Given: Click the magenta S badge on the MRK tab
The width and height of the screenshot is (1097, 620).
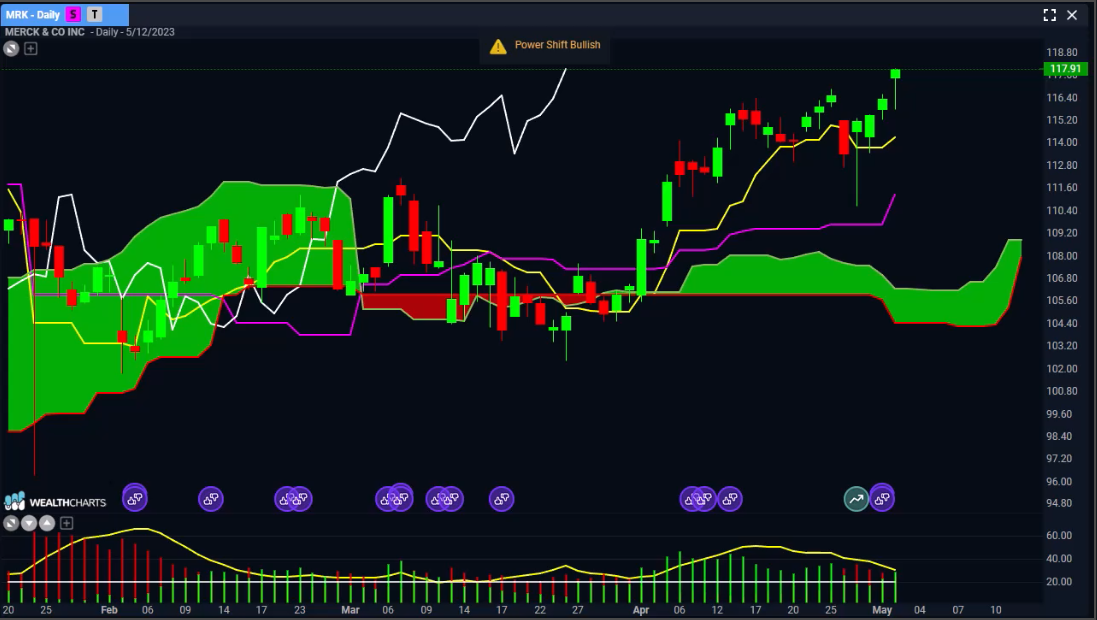Looking at the screenshot, I should click(73, 14).
